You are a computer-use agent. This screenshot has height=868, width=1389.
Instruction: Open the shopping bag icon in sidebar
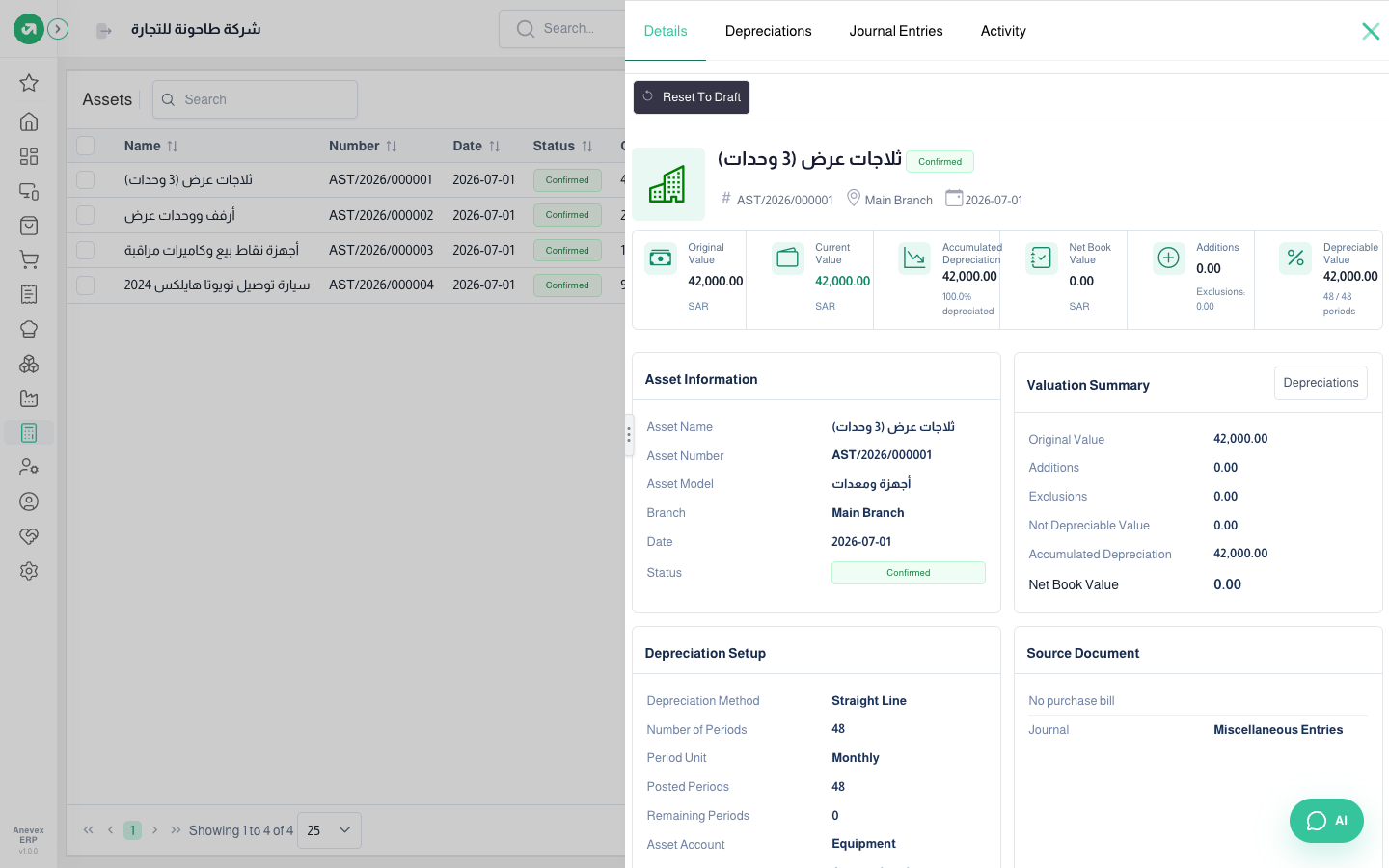[29, 226]
